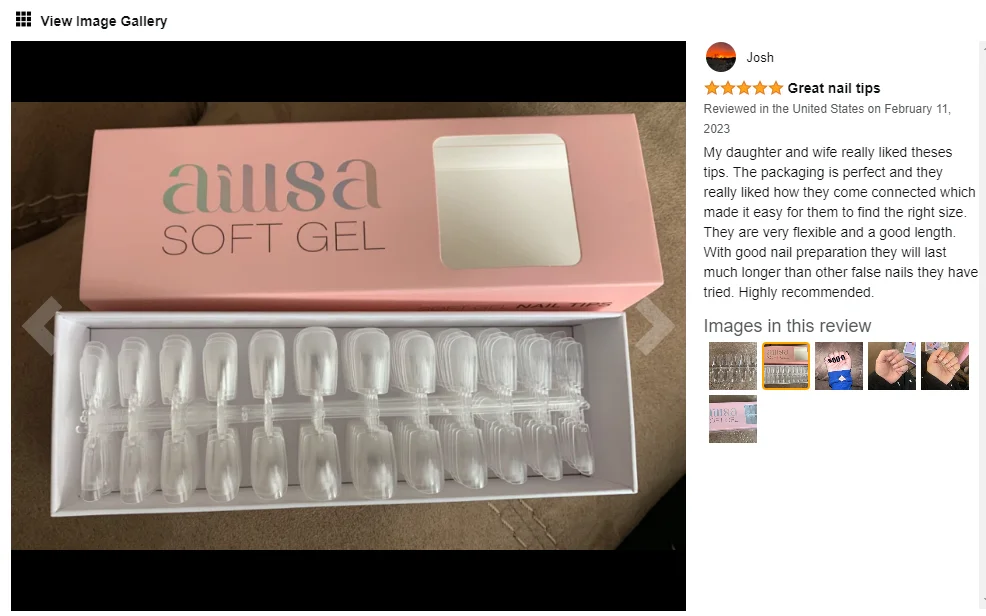Image resolution: width=986 pixels, height=616 pixels.
Task: Select fifth thumbnail showing hand with nails
Action: [944, 366]
